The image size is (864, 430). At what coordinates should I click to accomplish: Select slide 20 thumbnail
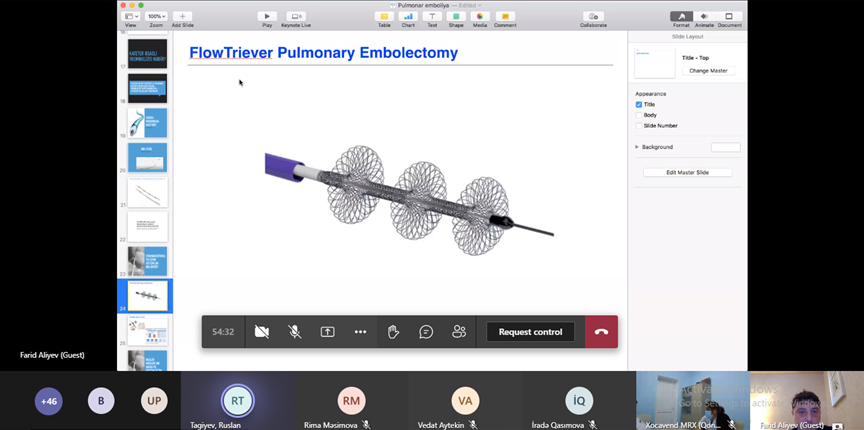coord(148,158)
